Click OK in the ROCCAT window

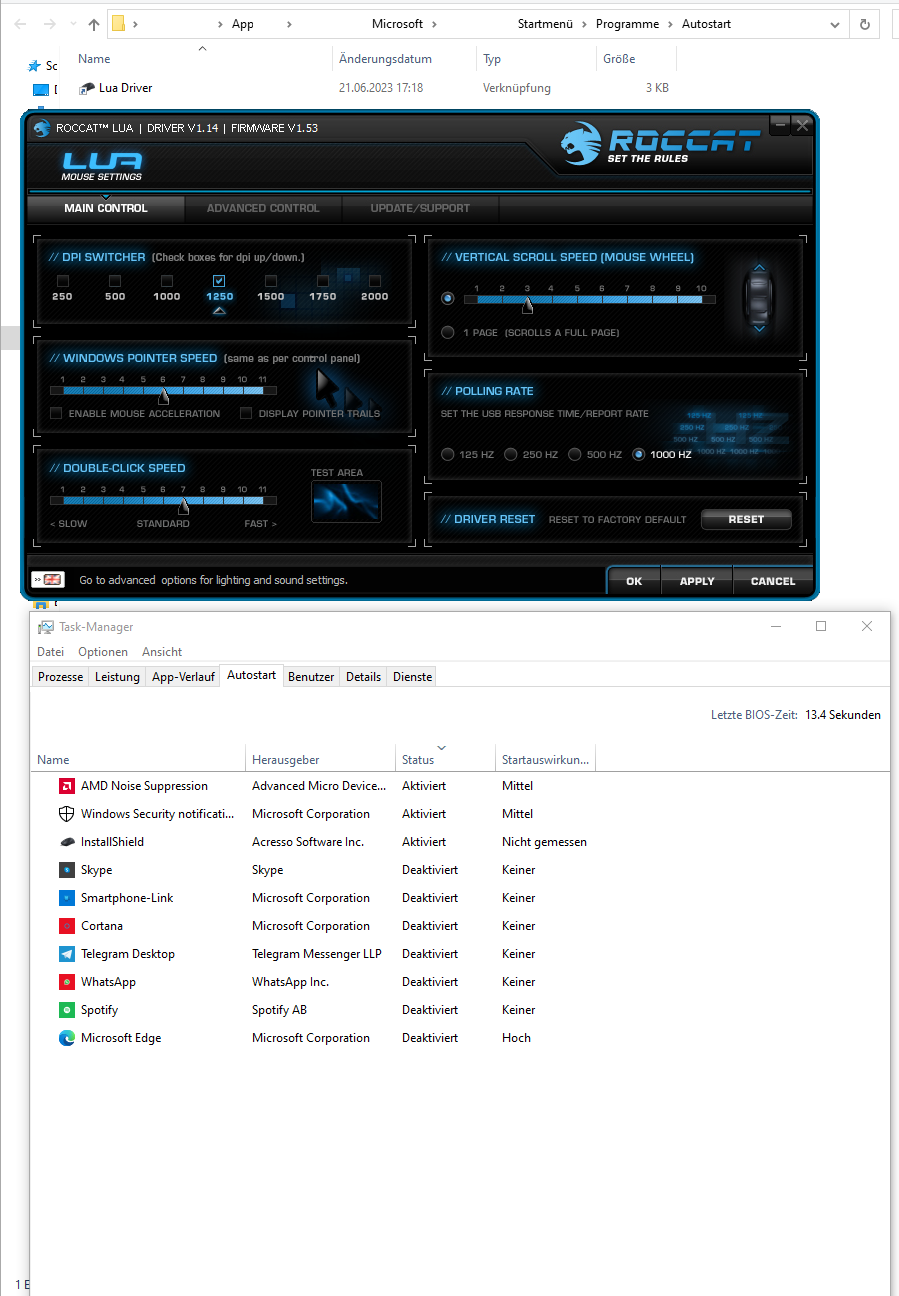(634, 581)
